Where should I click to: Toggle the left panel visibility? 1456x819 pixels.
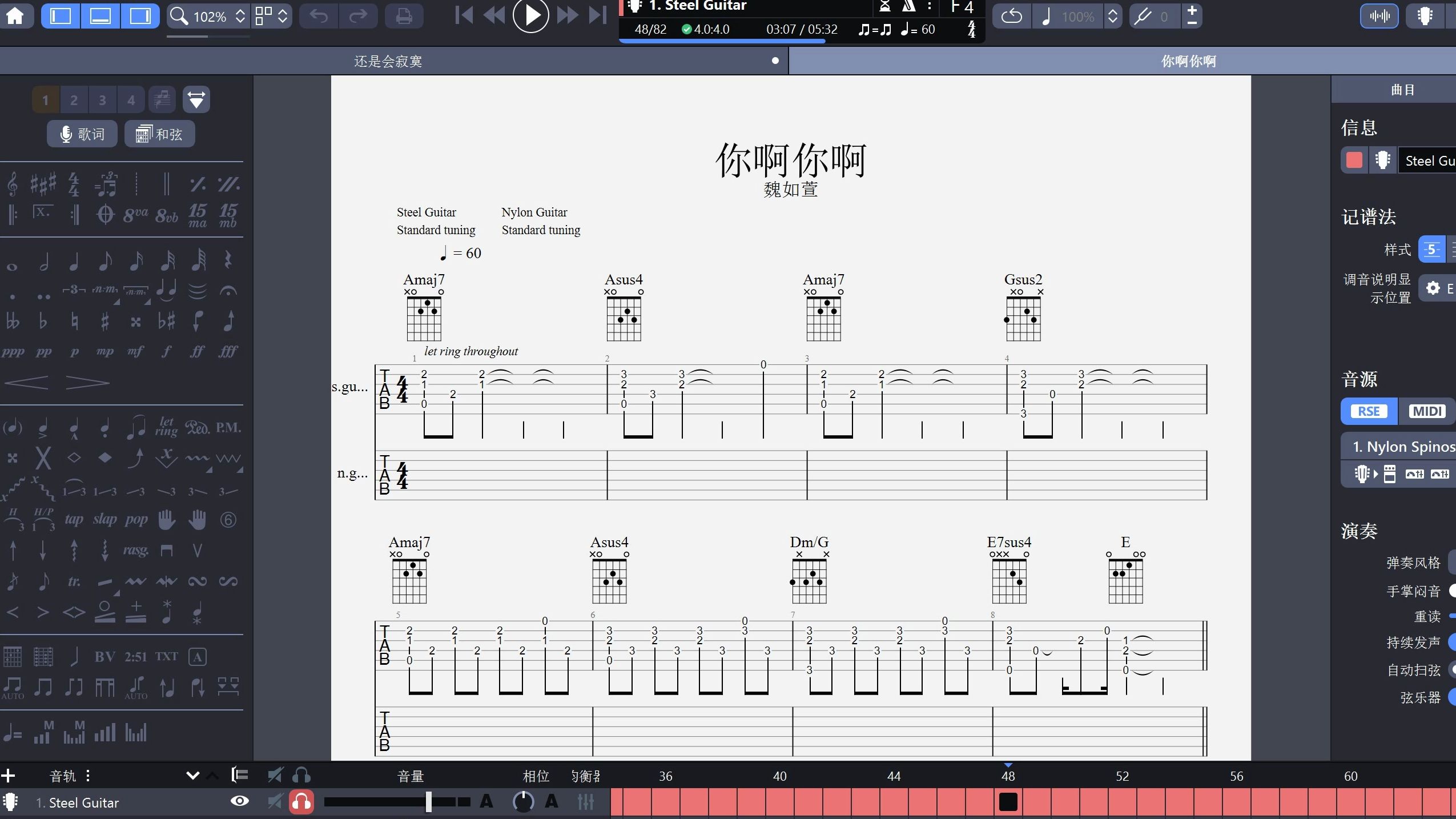point(61,15)
